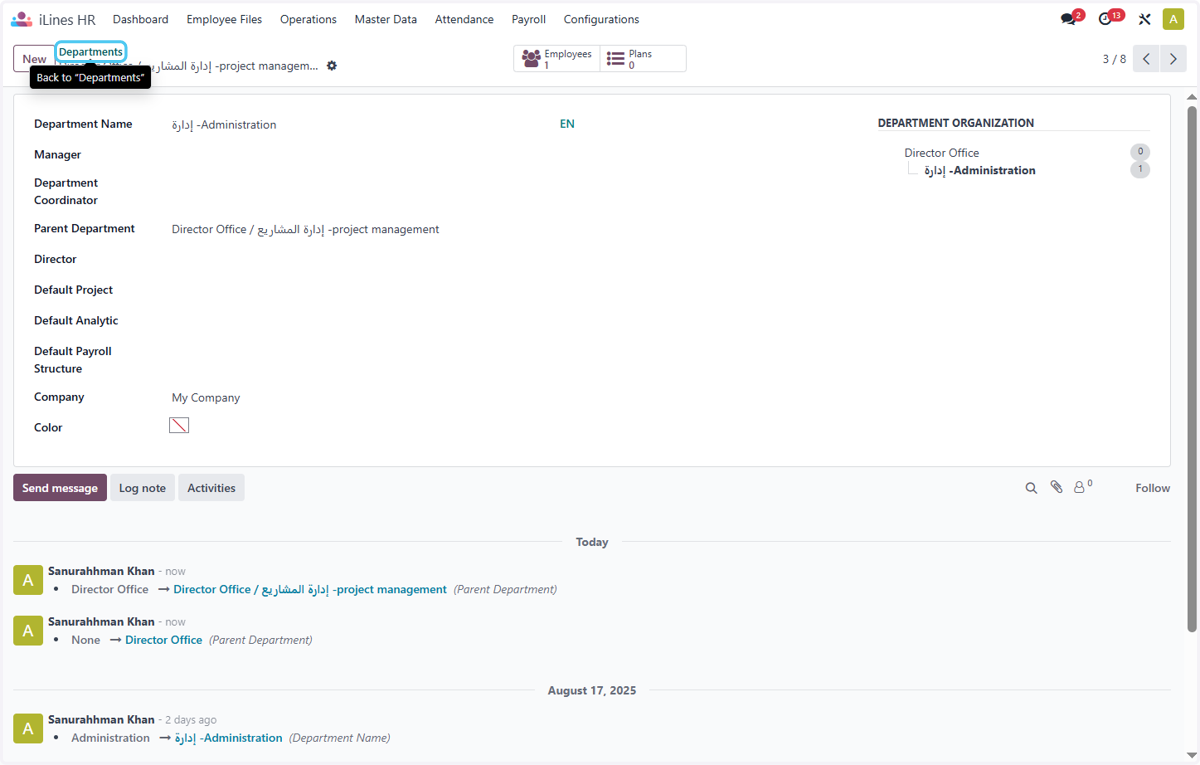1200x765 pixels.
Task: Click the Plans list icon
Action: point(616,59)
